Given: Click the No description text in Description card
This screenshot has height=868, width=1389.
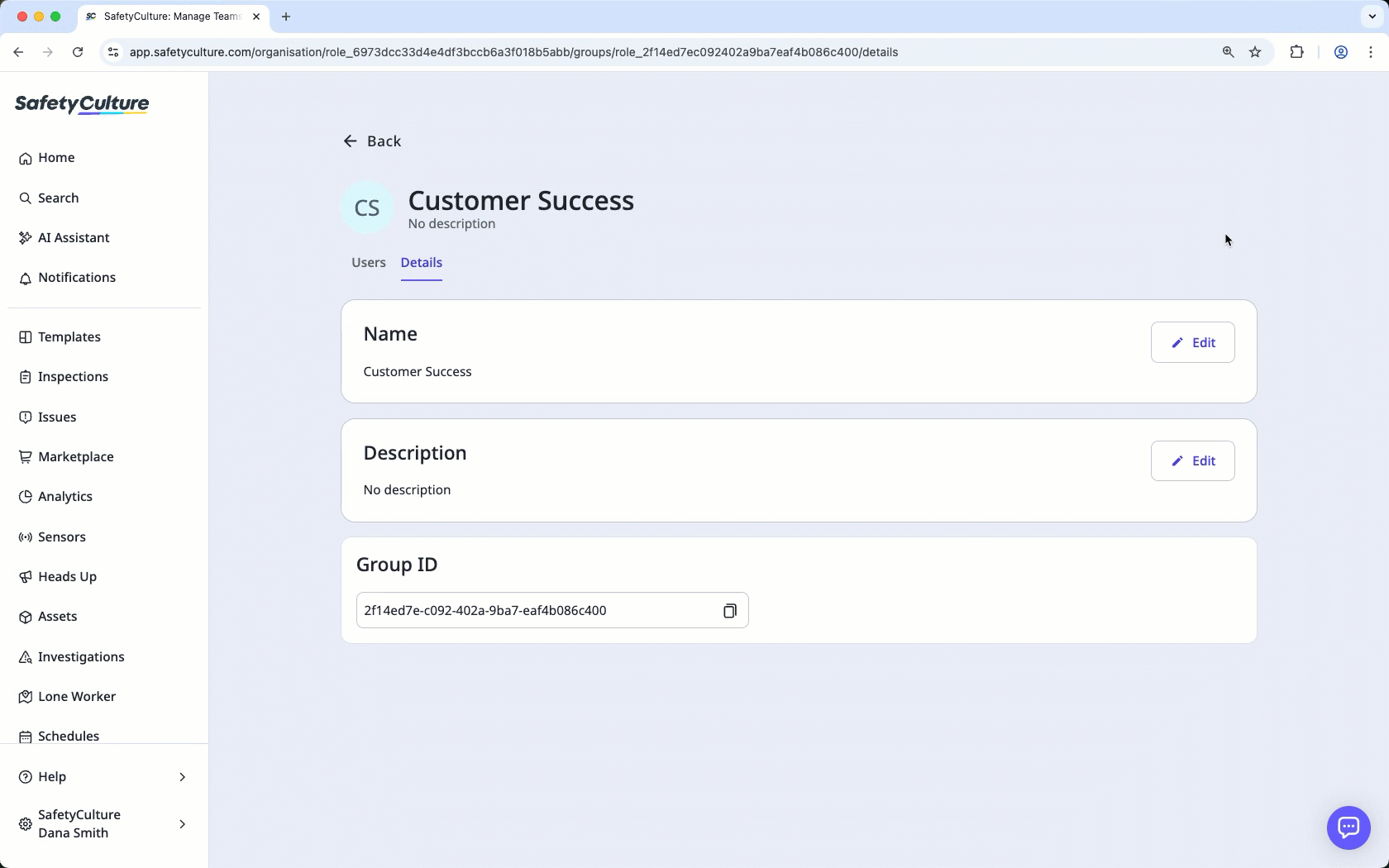Looking at the screenshot, I should point(407,490).
